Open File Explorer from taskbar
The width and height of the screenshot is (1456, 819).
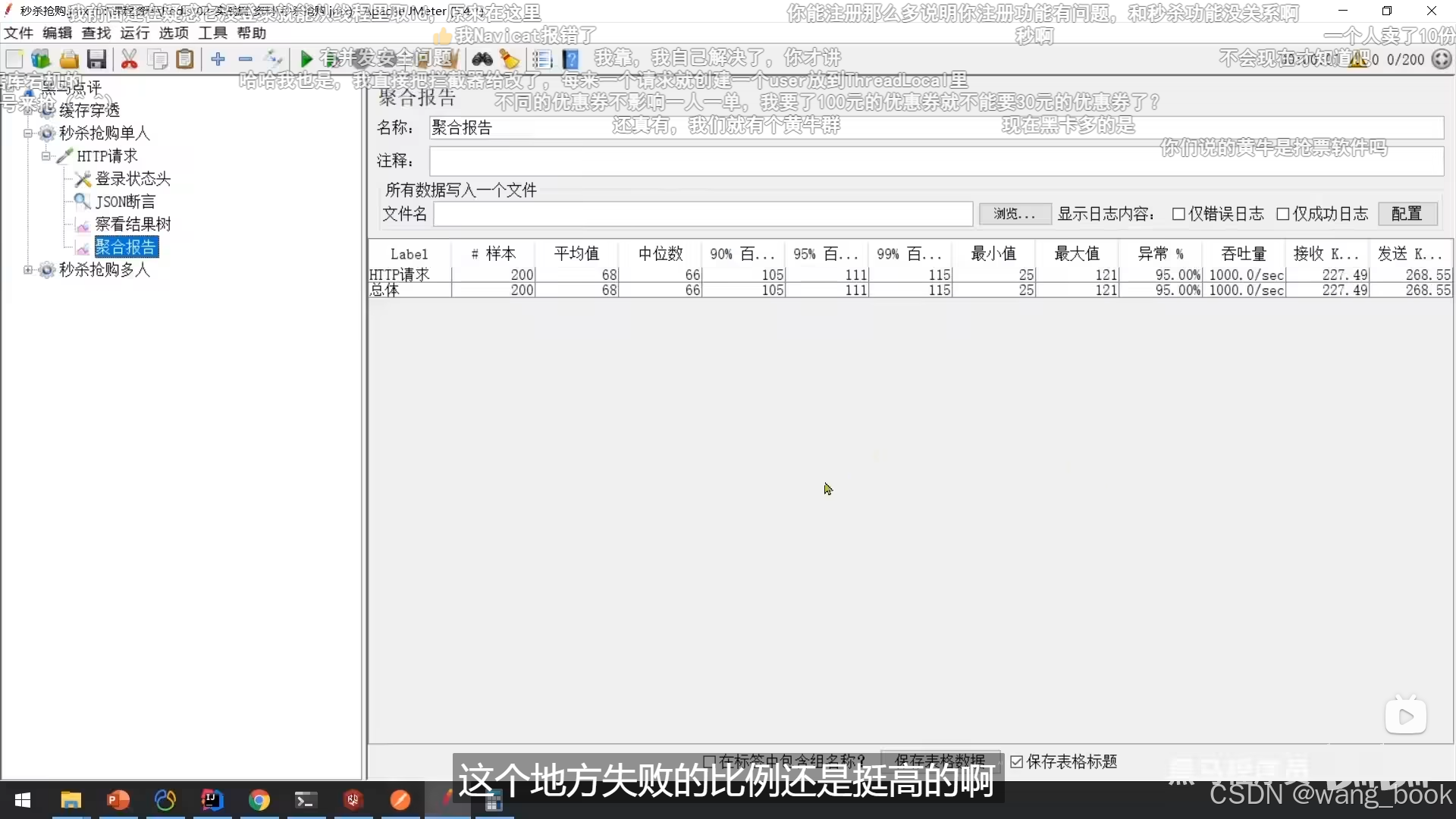[71, 800]
